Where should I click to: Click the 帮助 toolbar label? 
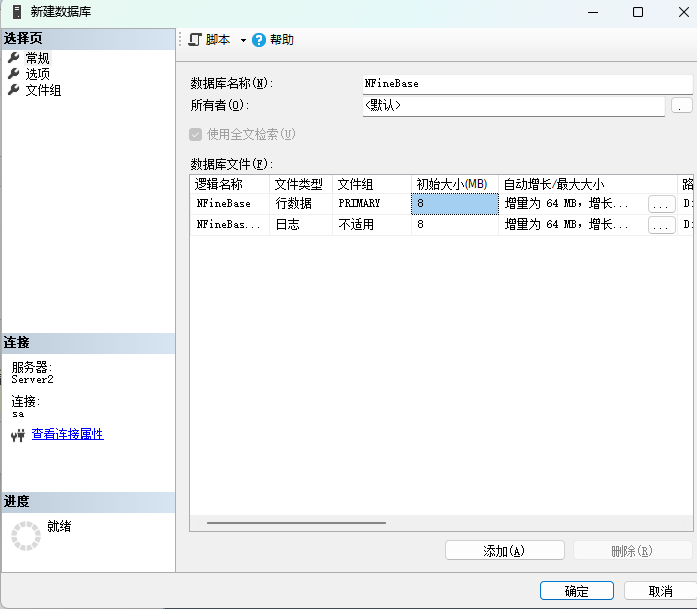pyautogui.click(x=282, y=40)
